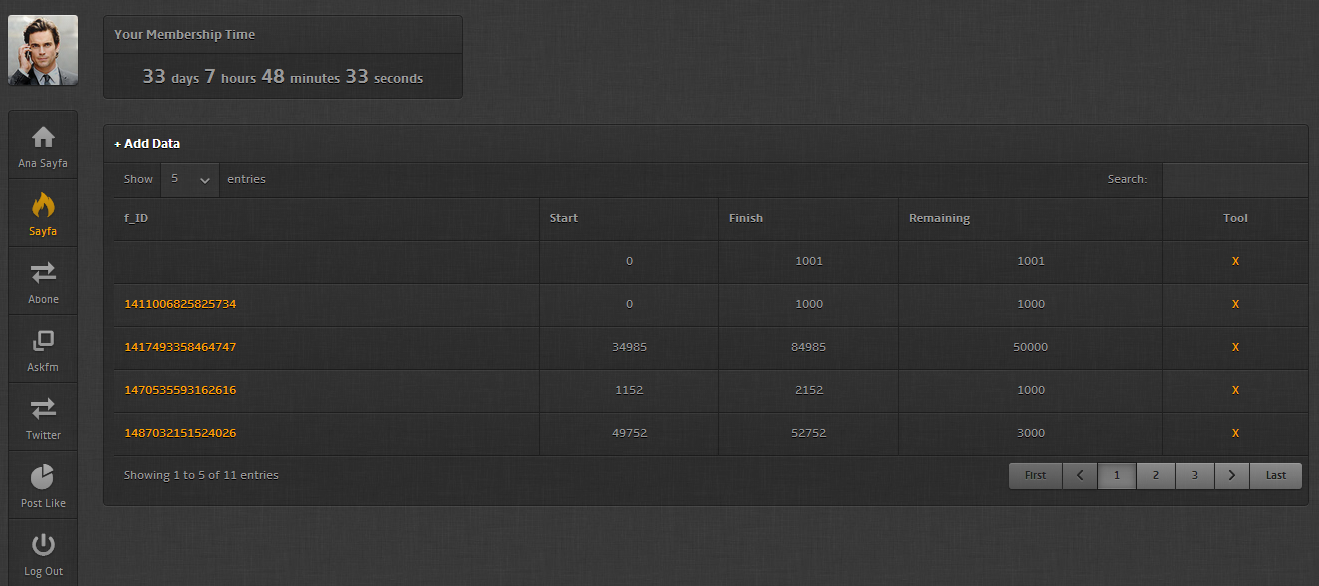Go to the First page button
This screenshot has height=586, width=1319.
(x=1035, y=475)
